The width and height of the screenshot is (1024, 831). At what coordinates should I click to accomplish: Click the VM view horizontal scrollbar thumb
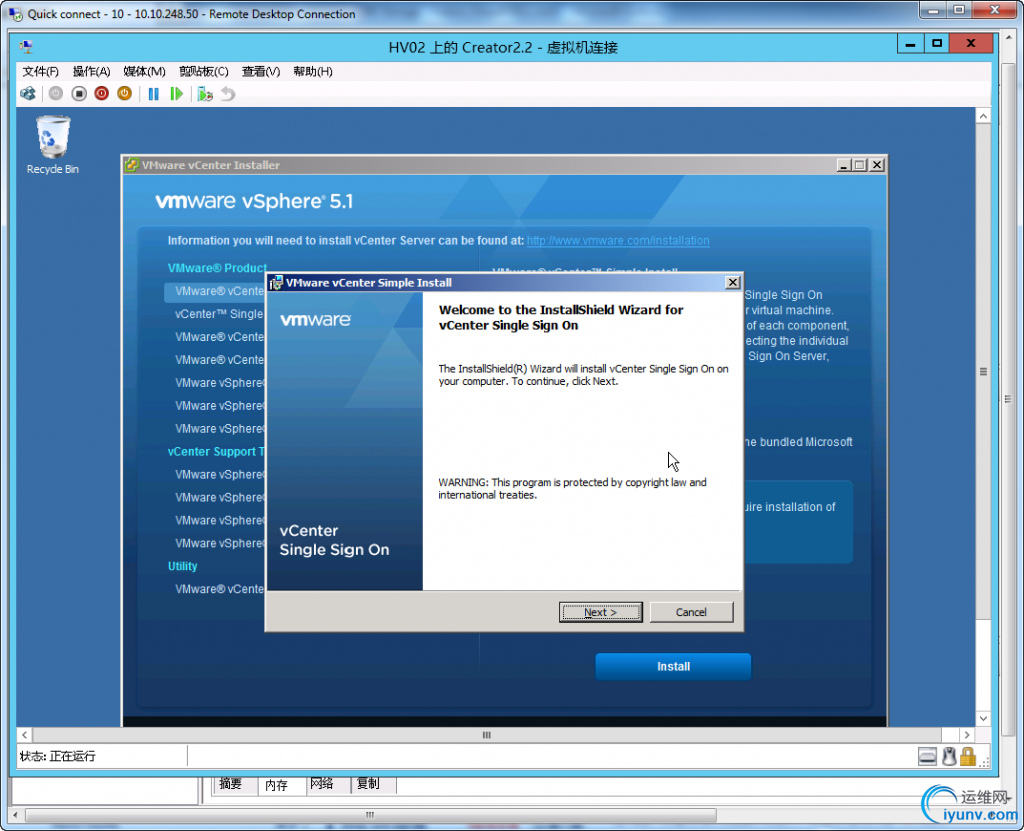coord(487,735)
